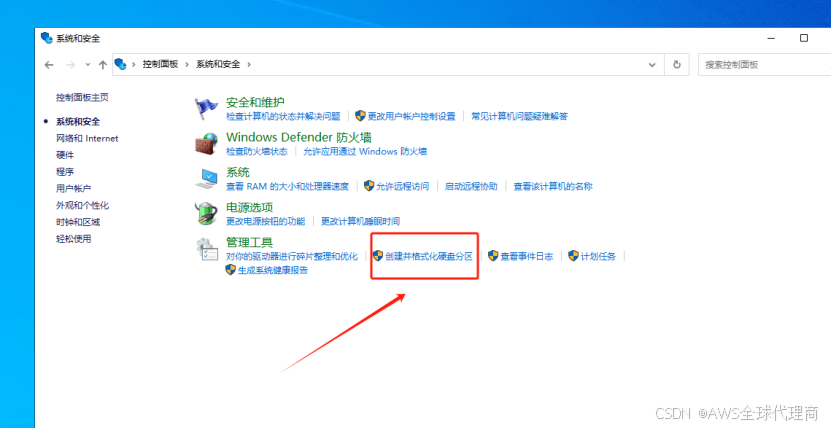The height and width of the screenshot is (429, 831).
Task: Open 程序 category in sidebar
Action: [x=65, y=172]
